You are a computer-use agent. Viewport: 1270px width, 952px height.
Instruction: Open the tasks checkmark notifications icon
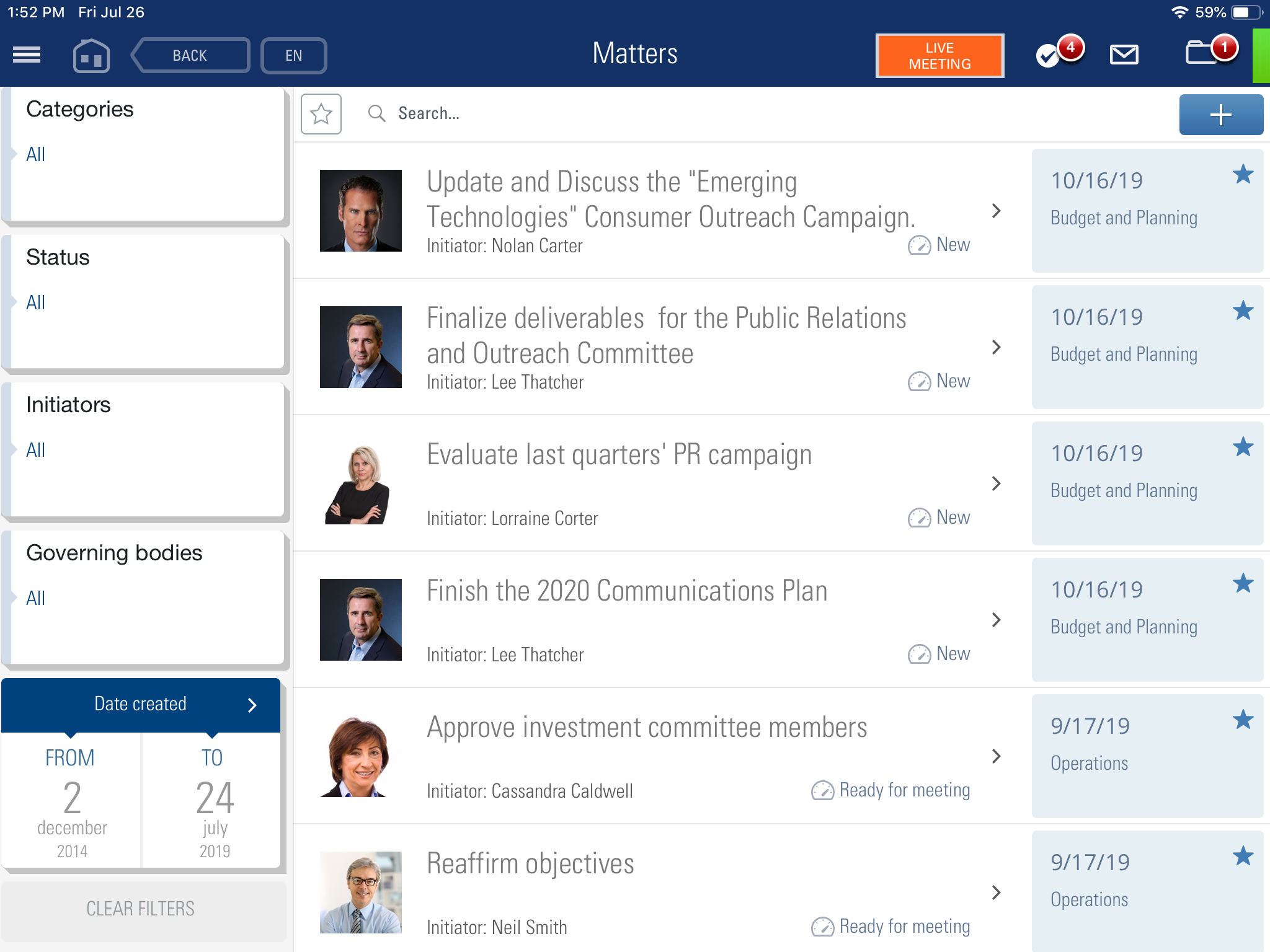[x=1049, y=56]
